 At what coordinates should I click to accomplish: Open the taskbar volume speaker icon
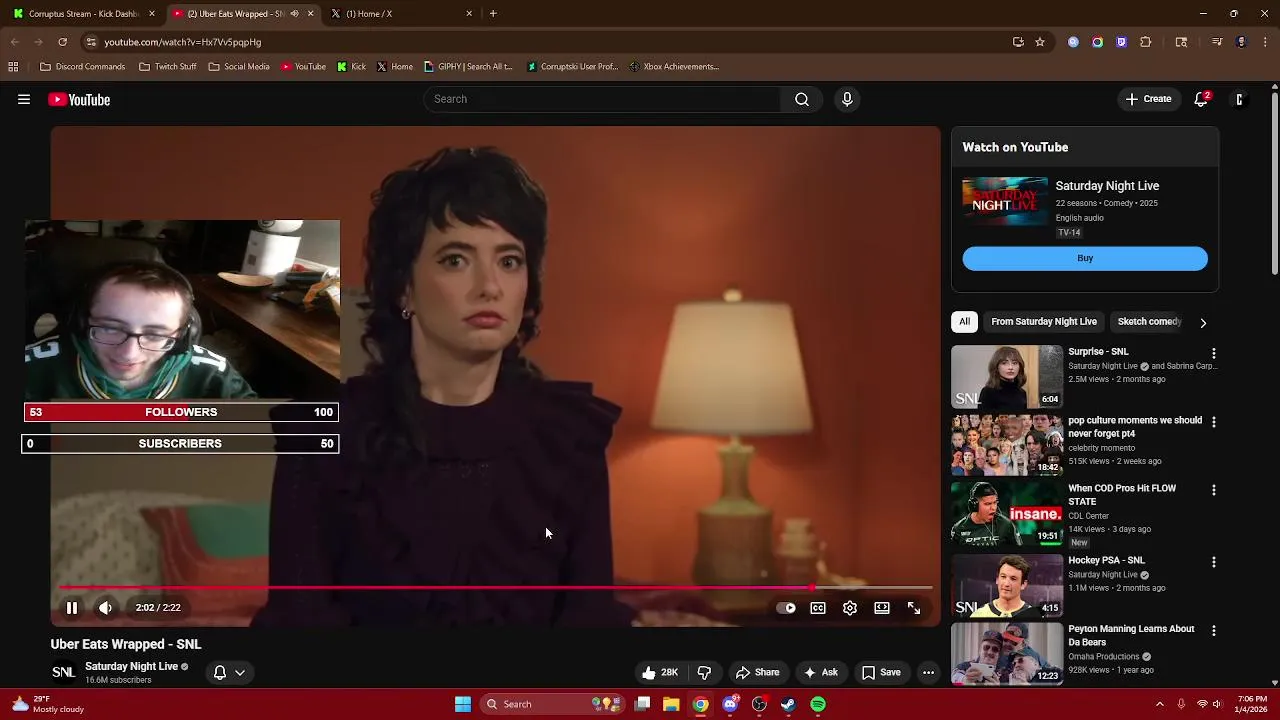pyautogui.click(x=1217, y=704)
